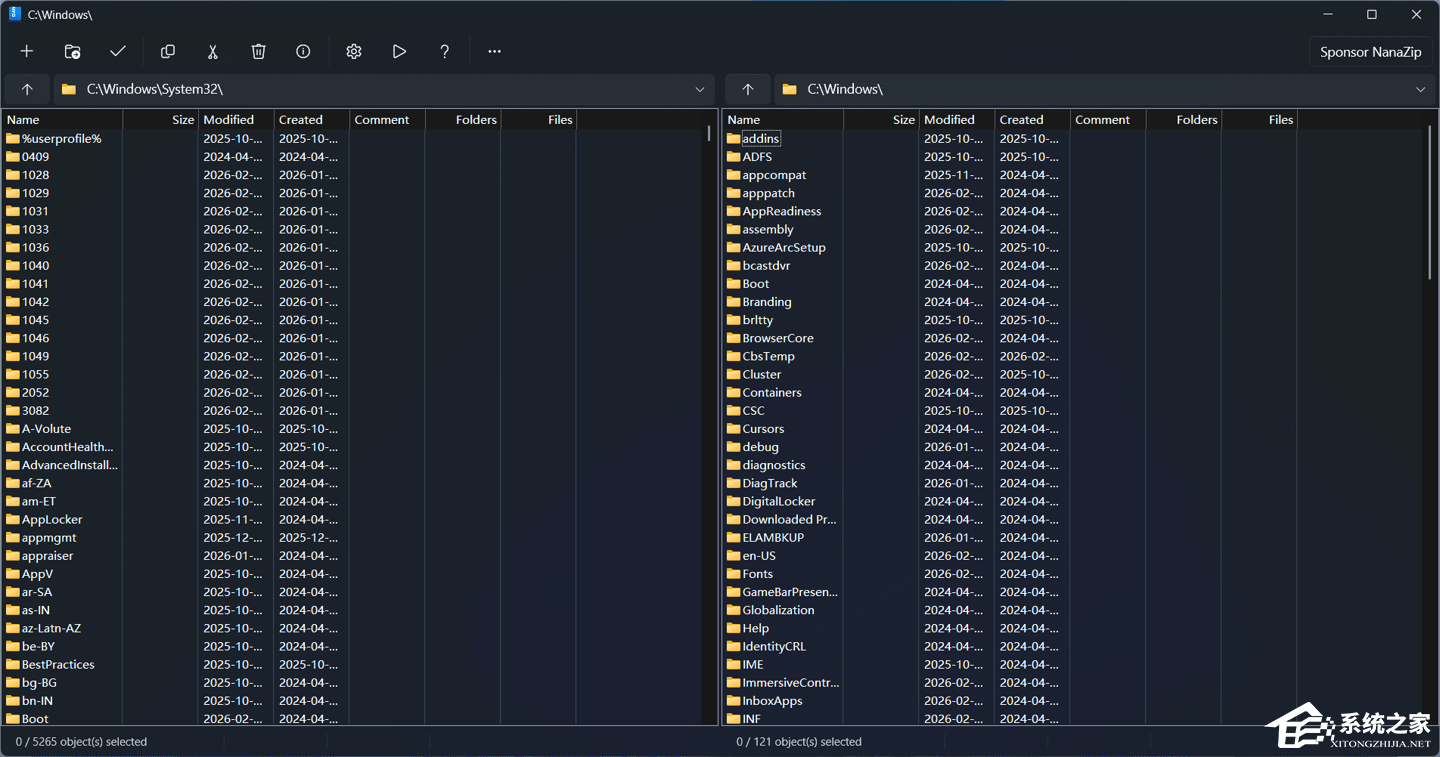
Task: Select the az-Latn-AZ folder
Action: [x=51, y=628]
